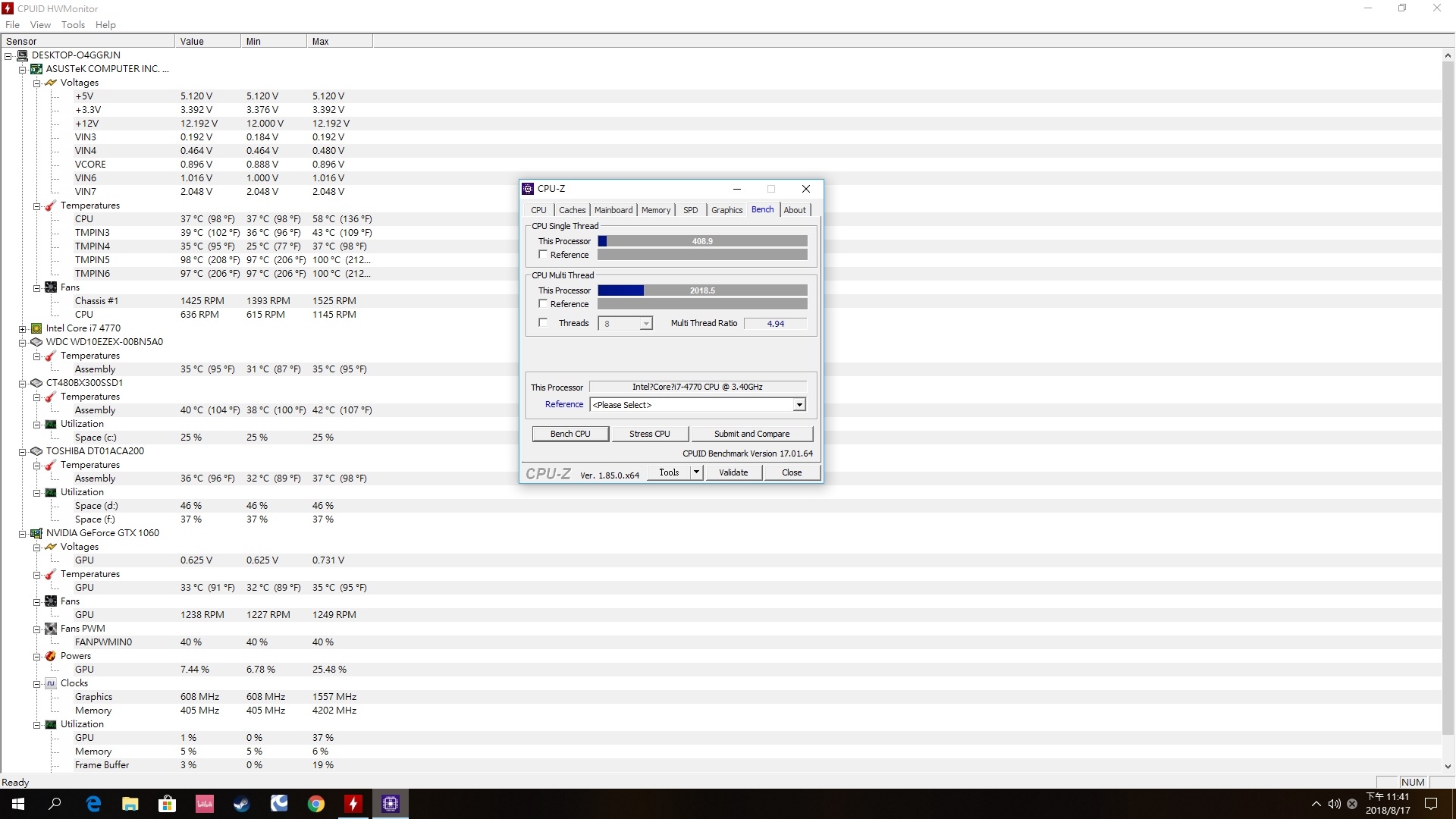Open Steam from the taskbar
The width and height of the screenshot is (1456, 819).
point(242,804)
